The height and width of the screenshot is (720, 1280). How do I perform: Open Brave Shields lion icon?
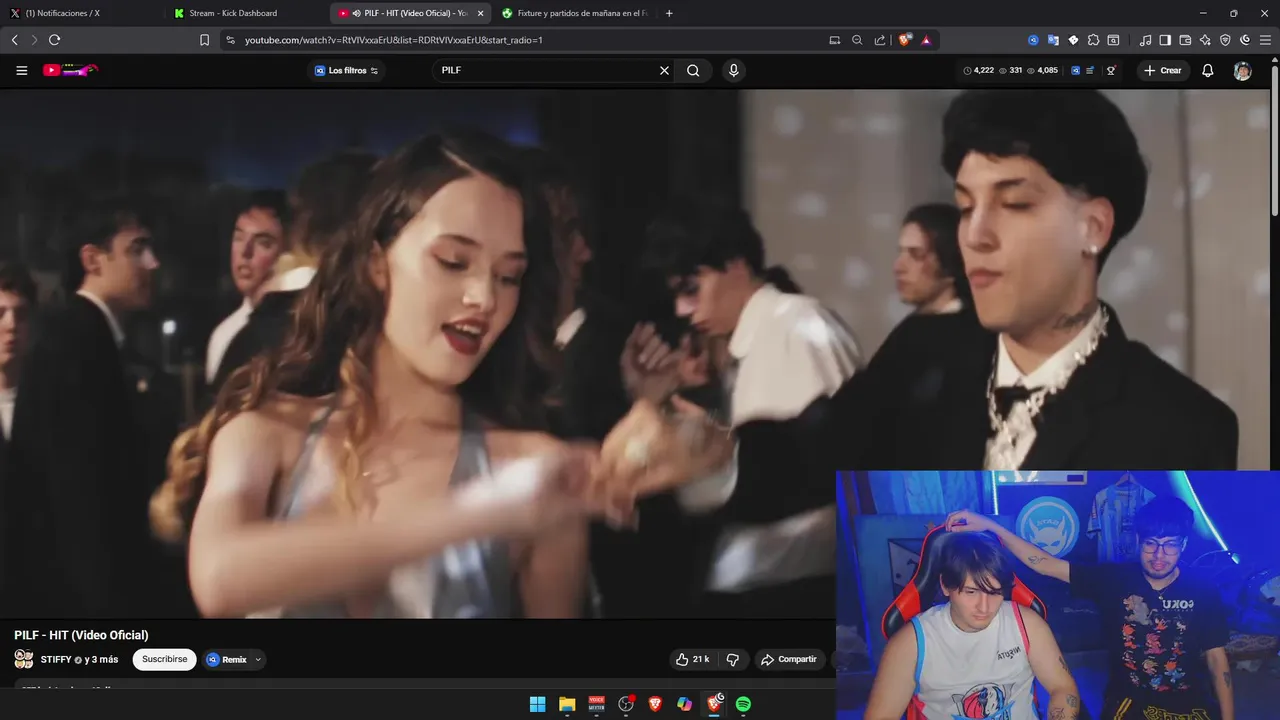coord(905,40)
